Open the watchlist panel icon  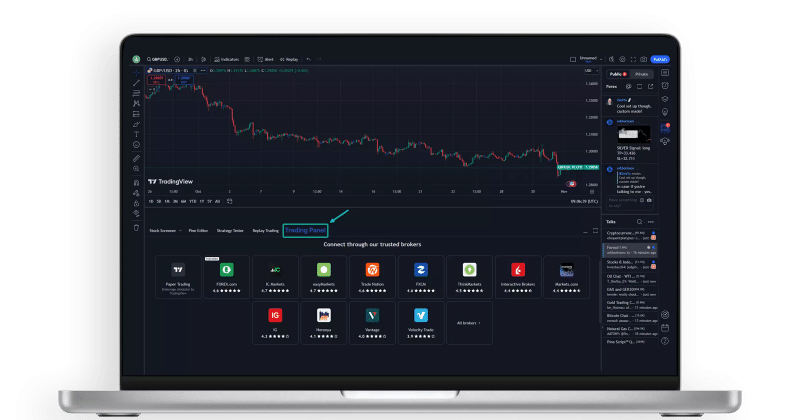pyautogui.click(x=665, y=73)
